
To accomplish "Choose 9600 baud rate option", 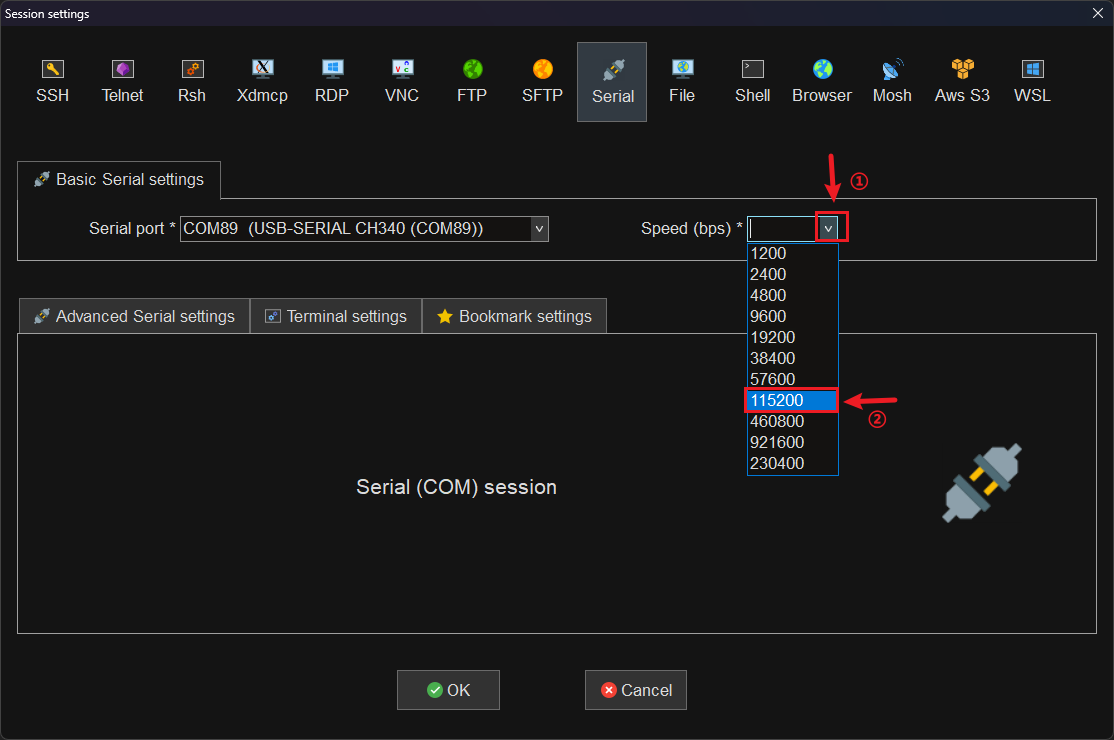I will tap(791, 316).
